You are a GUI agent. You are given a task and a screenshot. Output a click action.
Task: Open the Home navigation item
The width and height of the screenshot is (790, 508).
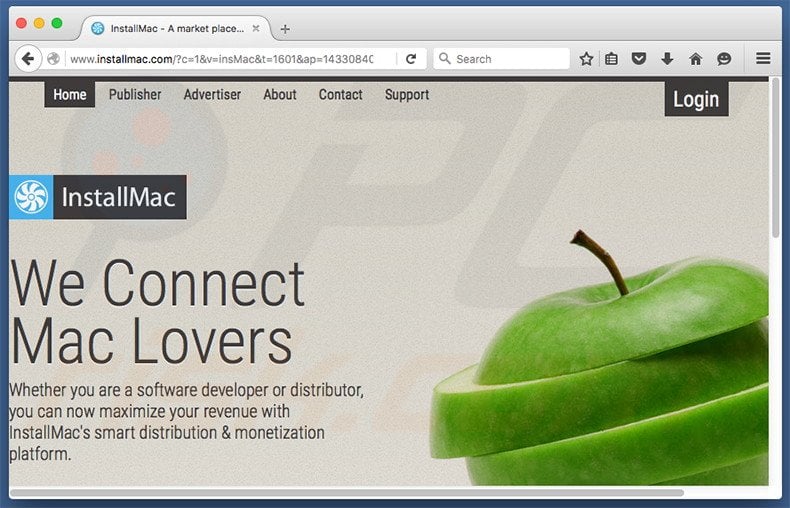click(70, 94)
